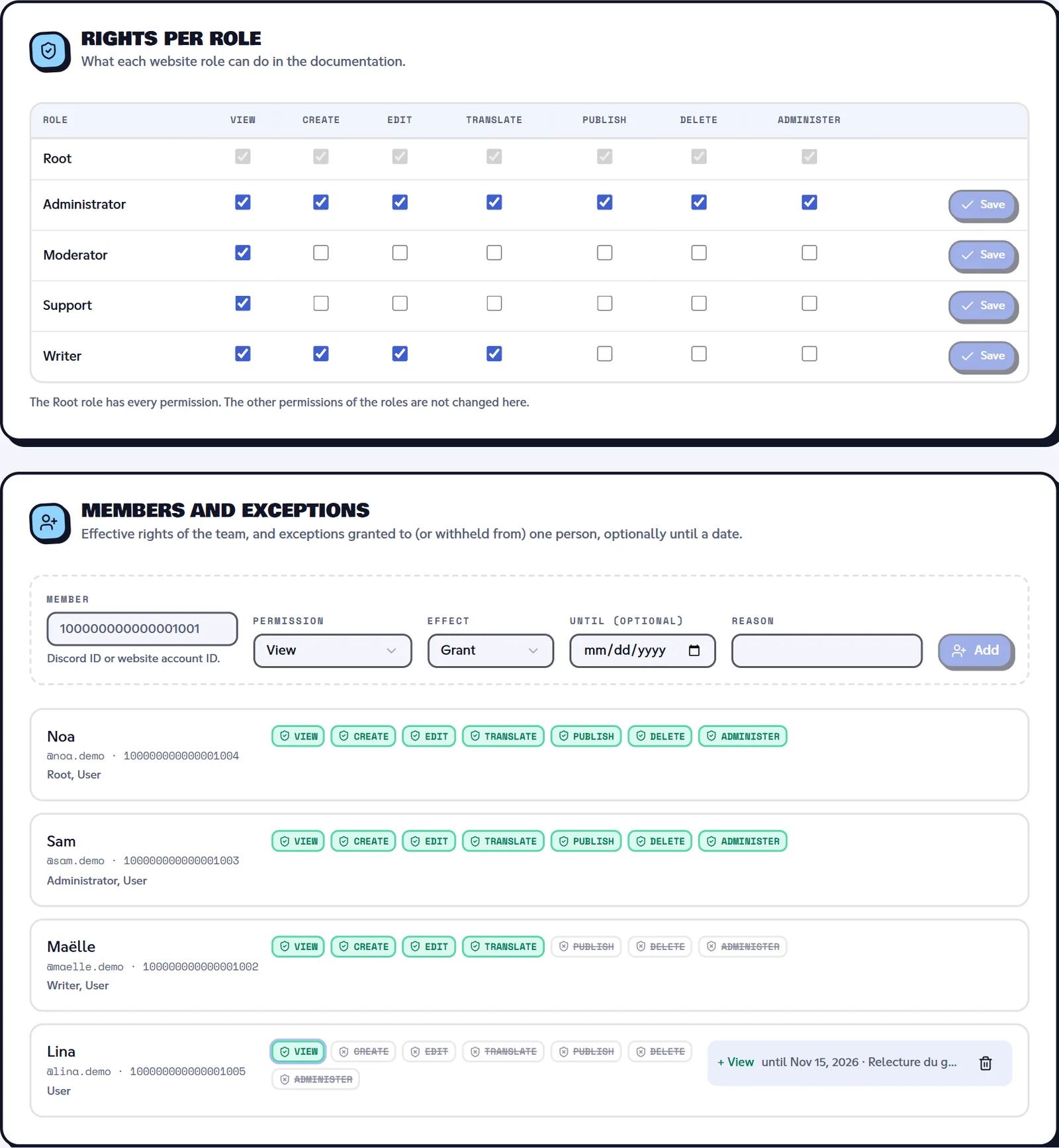Click the Moderator role name
Image resolution: width=1059 pixels, height=1148 pixels.
[x=75, y=256]
